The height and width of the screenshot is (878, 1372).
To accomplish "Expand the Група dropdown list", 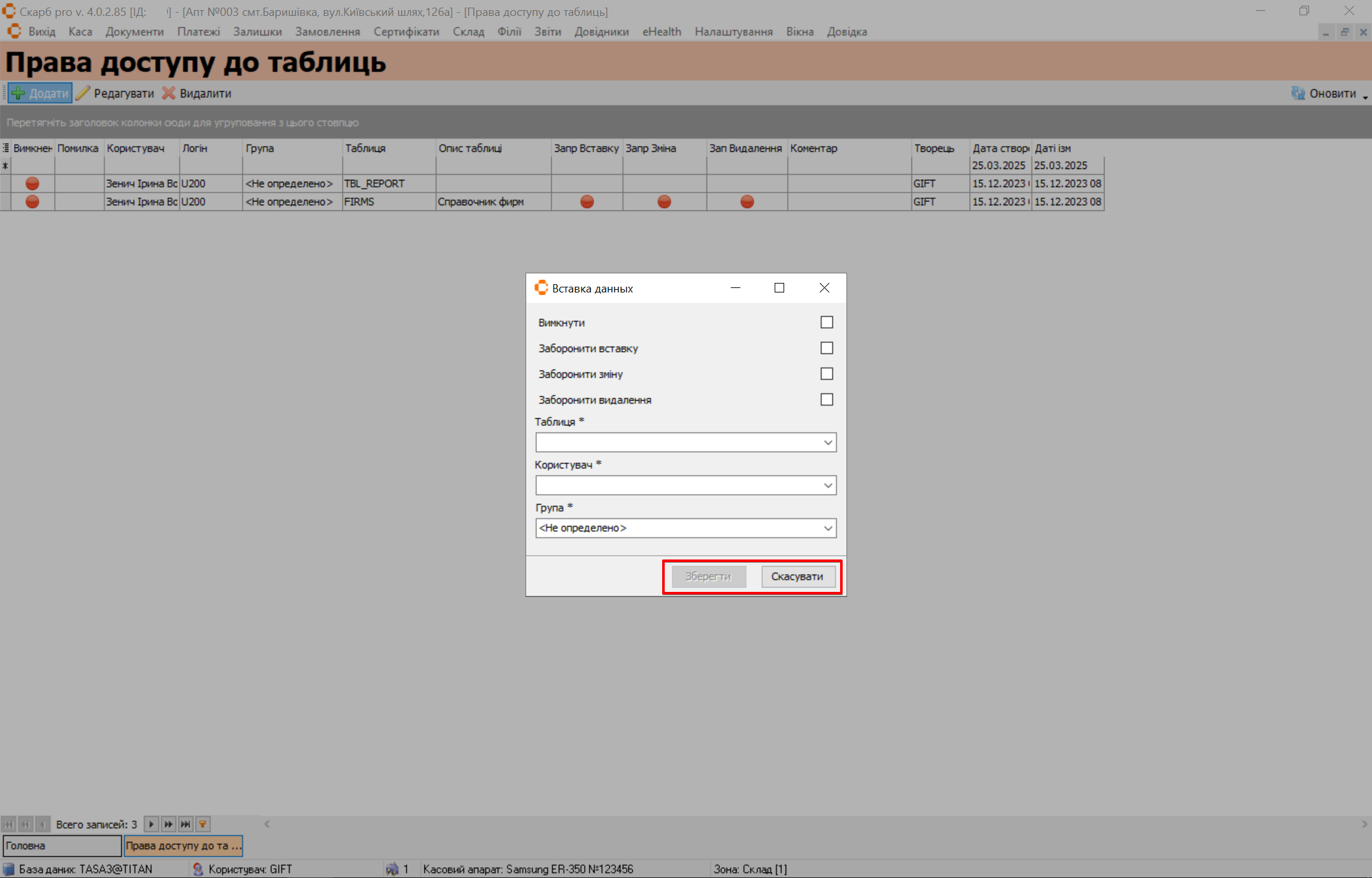I will 827,528.
